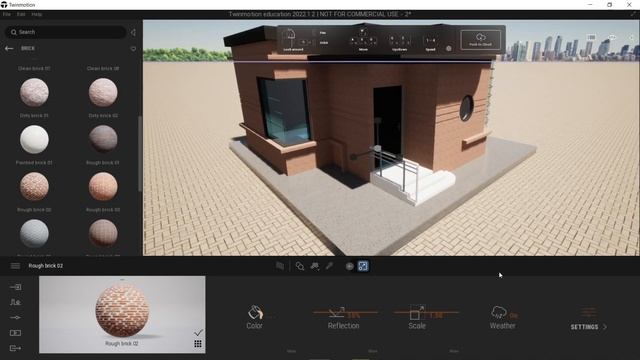Click the dimmed cube icon in toolbar

tap(280, 266)
